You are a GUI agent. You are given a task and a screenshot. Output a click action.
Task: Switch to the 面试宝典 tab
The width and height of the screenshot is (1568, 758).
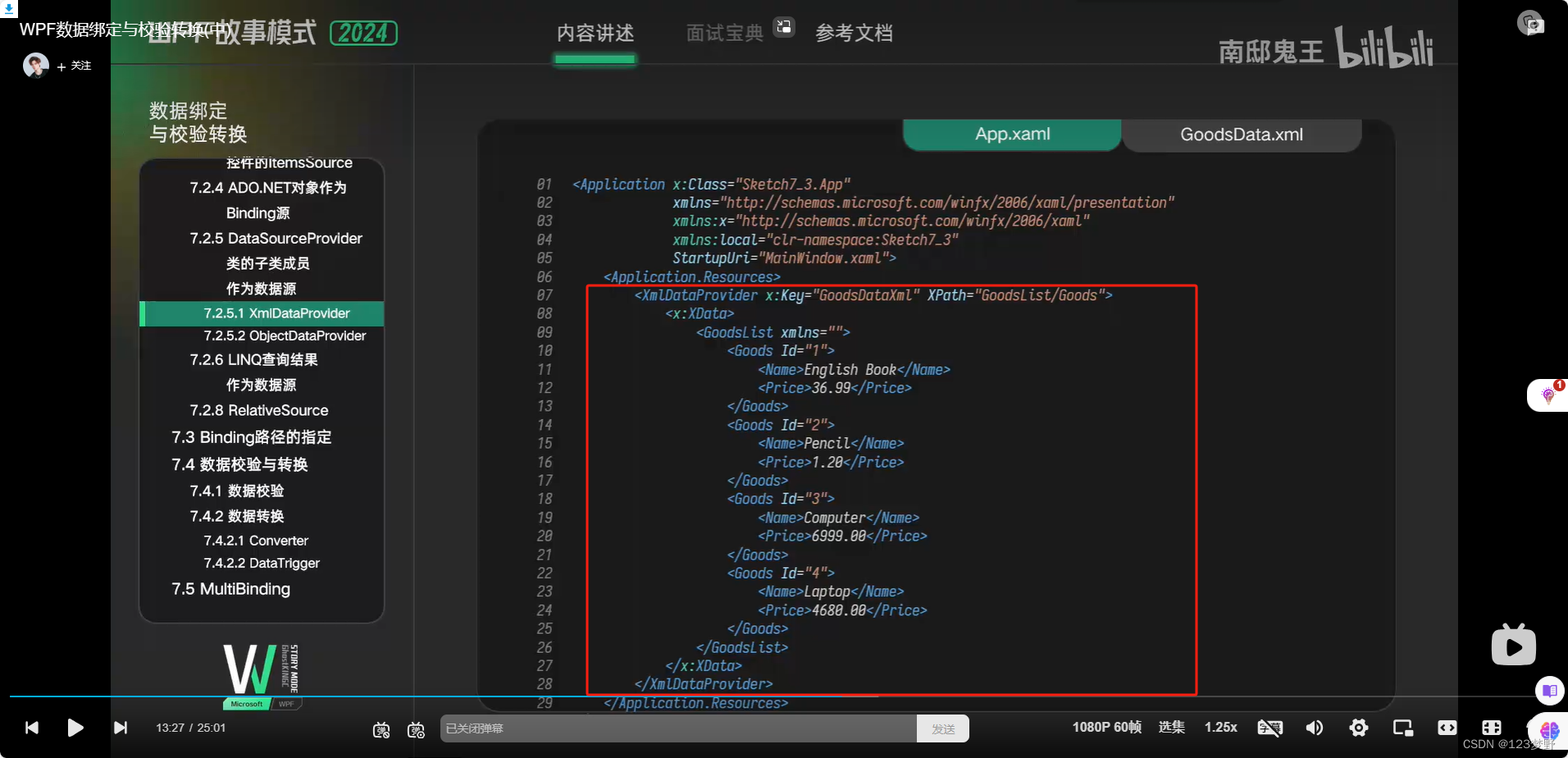725,34
